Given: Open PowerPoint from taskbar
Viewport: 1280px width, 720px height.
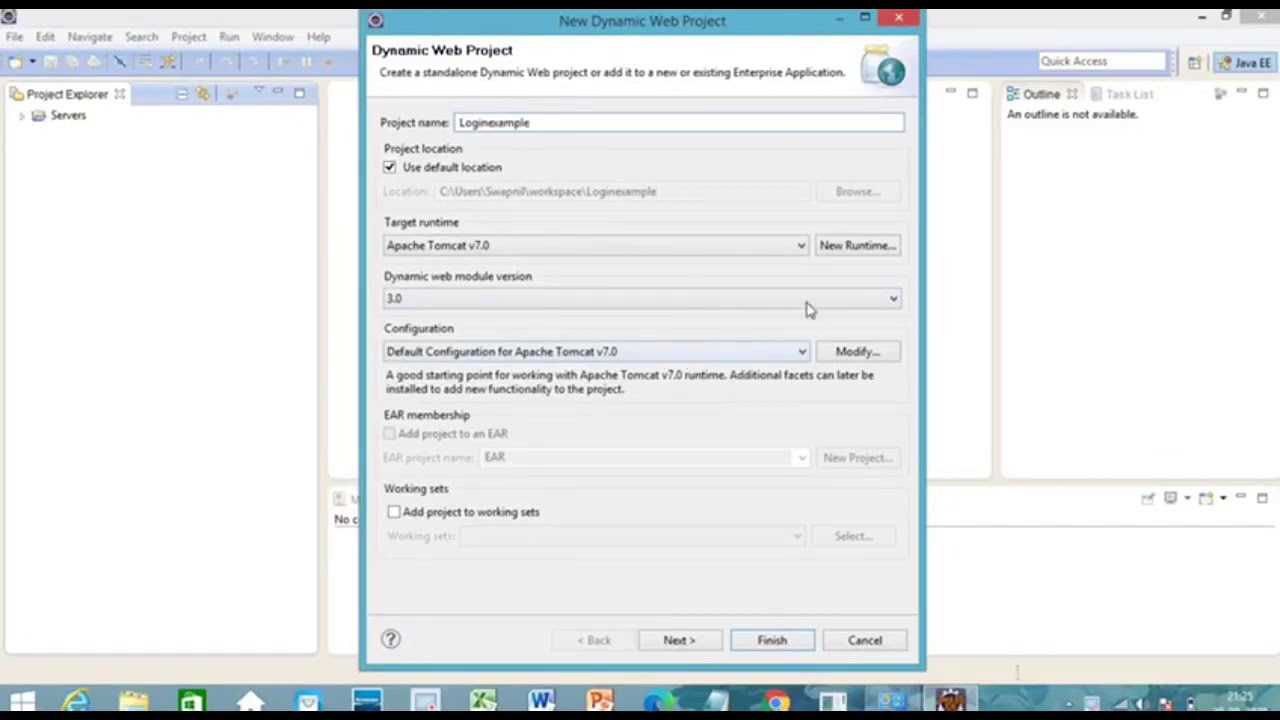Looking at the screenshot, I should tap(600, 701).
